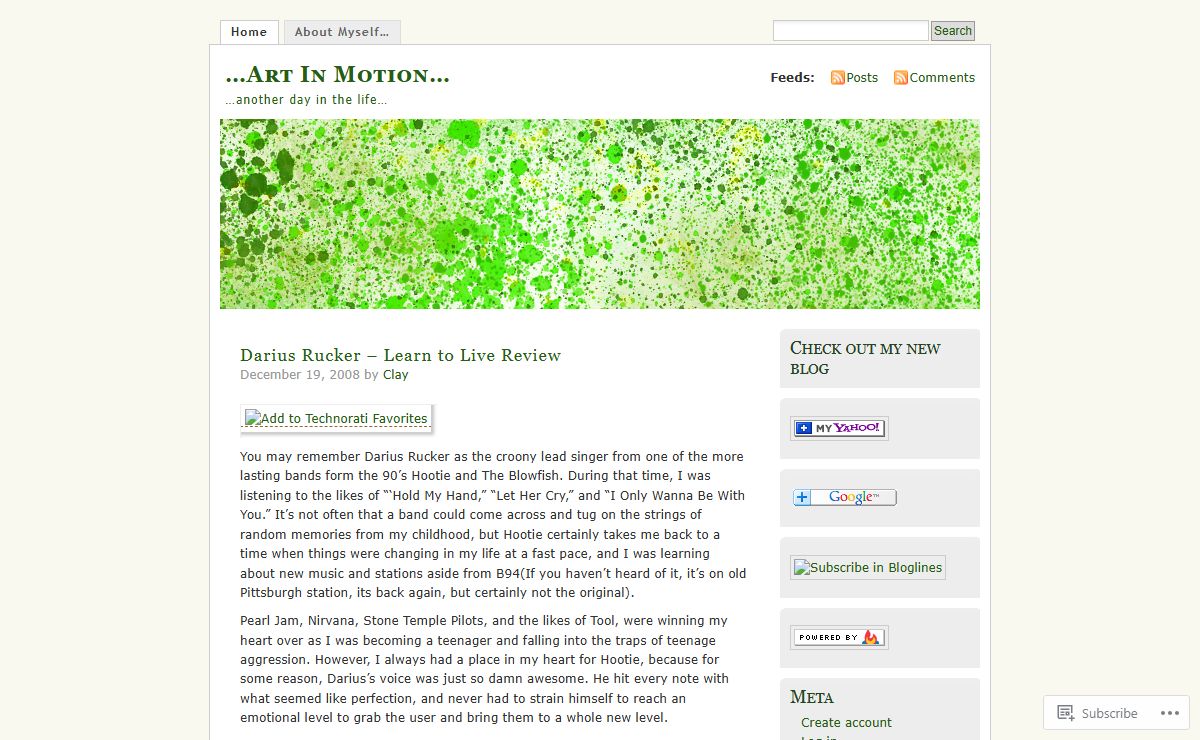Click the post date December 19, 2008
Image resolution: width=1200 pixels, height=740 pixels.
pyautogui.click(x=300, y=375)
